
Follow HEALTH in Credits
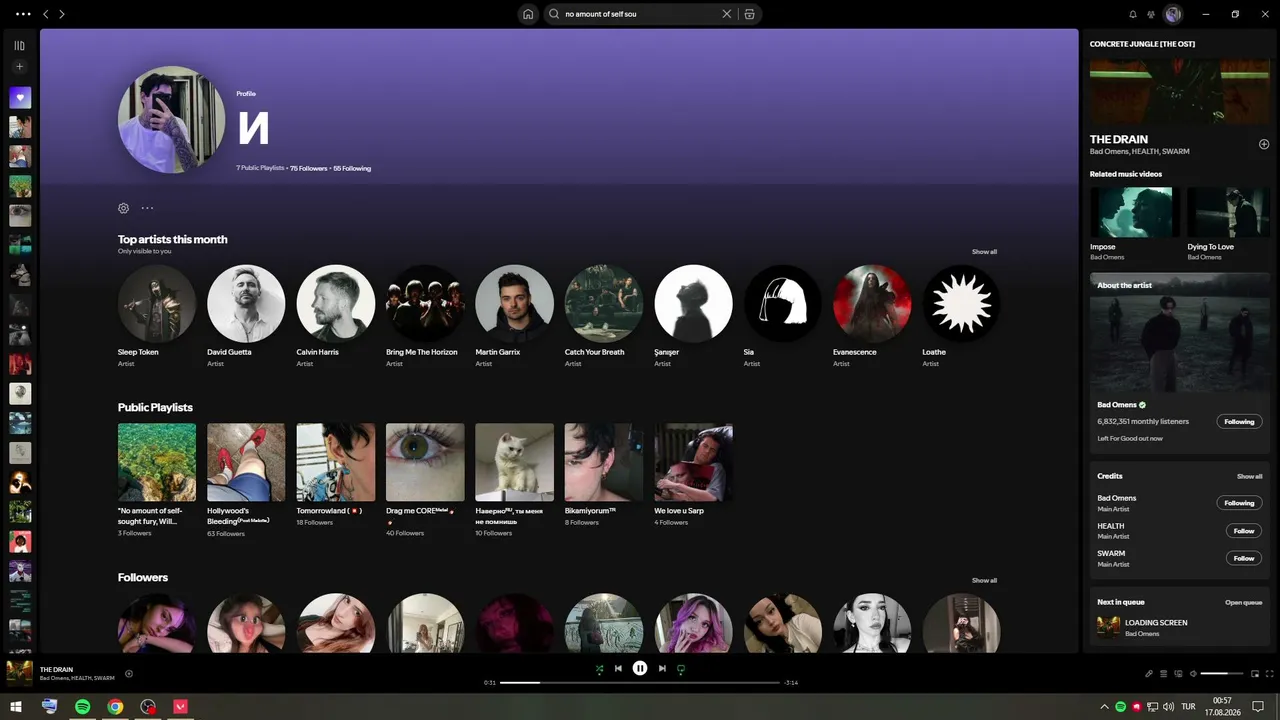point(1244,531)
